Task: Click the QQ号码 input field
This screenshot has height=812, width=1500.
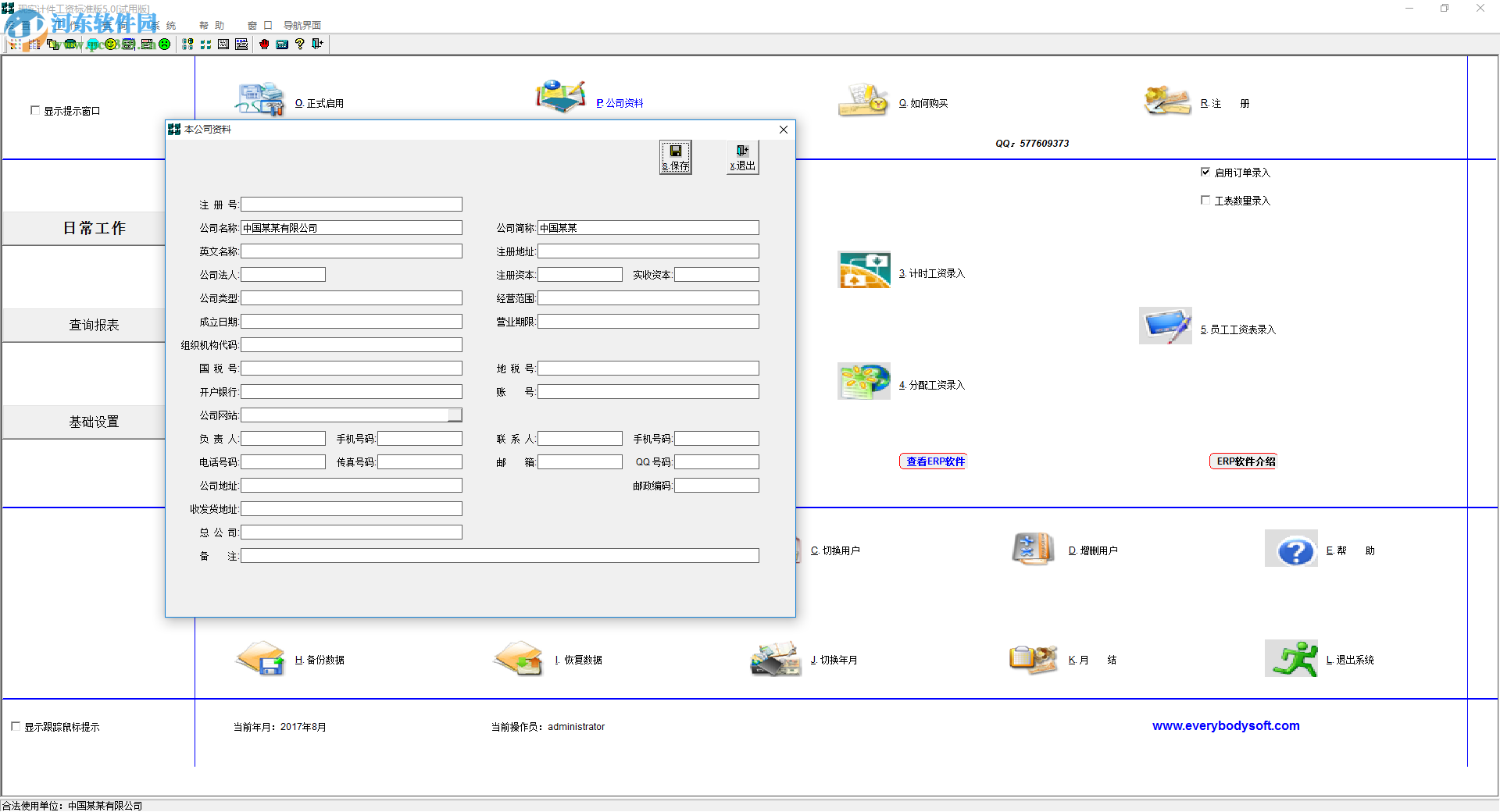Action: pos(716,462)
